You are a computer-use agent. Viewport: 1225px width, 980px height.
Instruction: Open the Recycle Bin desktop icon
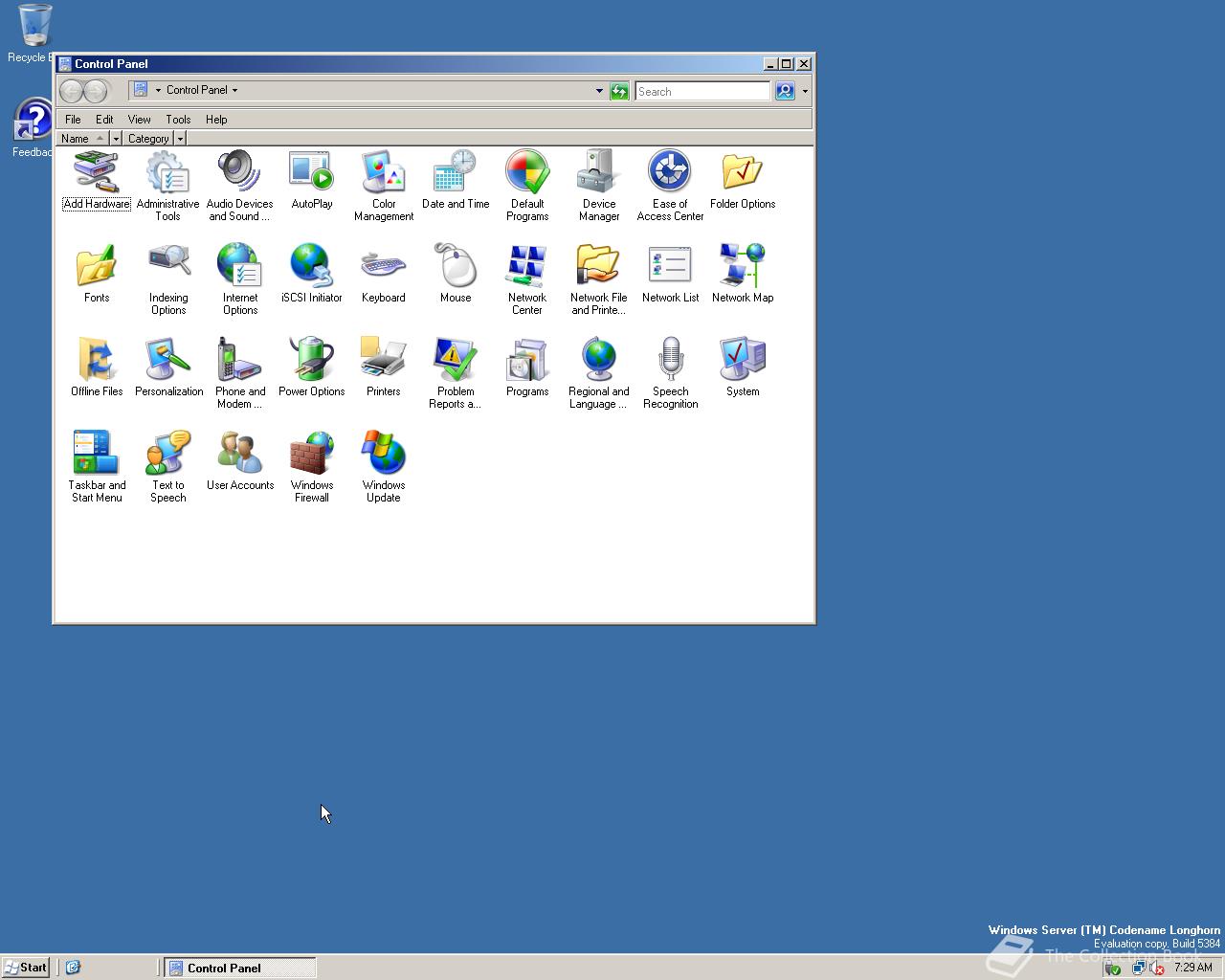coord(34,33)
